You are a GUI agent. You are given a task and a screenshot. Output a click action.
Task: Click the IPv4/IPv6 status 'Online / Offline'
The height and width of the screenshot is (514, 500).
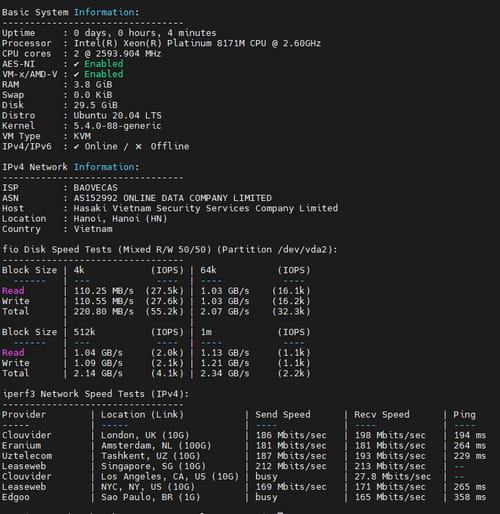pos(132,147)
